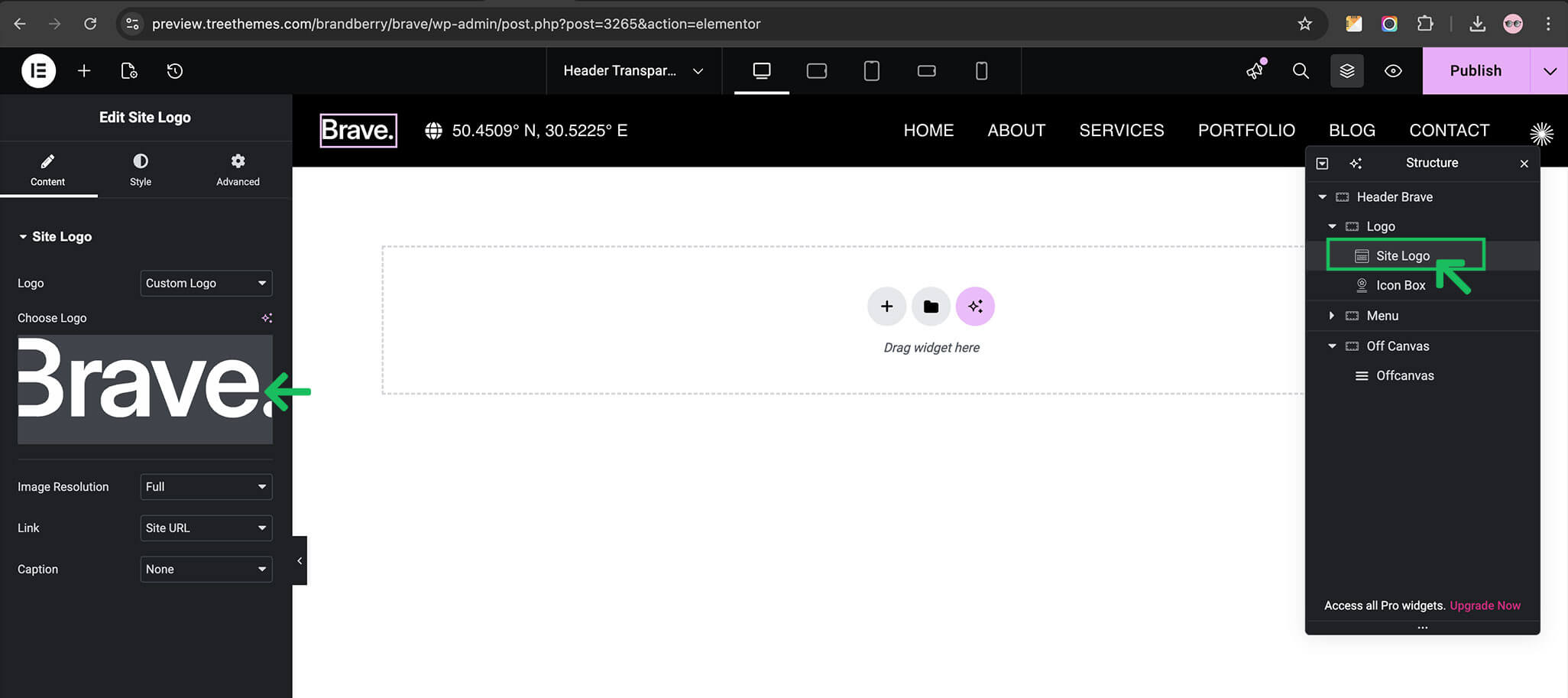Viewport: 1568px width, 698px height.
Task: Select Icon Box in Structure panel
Action: (x=1401, y=285)
